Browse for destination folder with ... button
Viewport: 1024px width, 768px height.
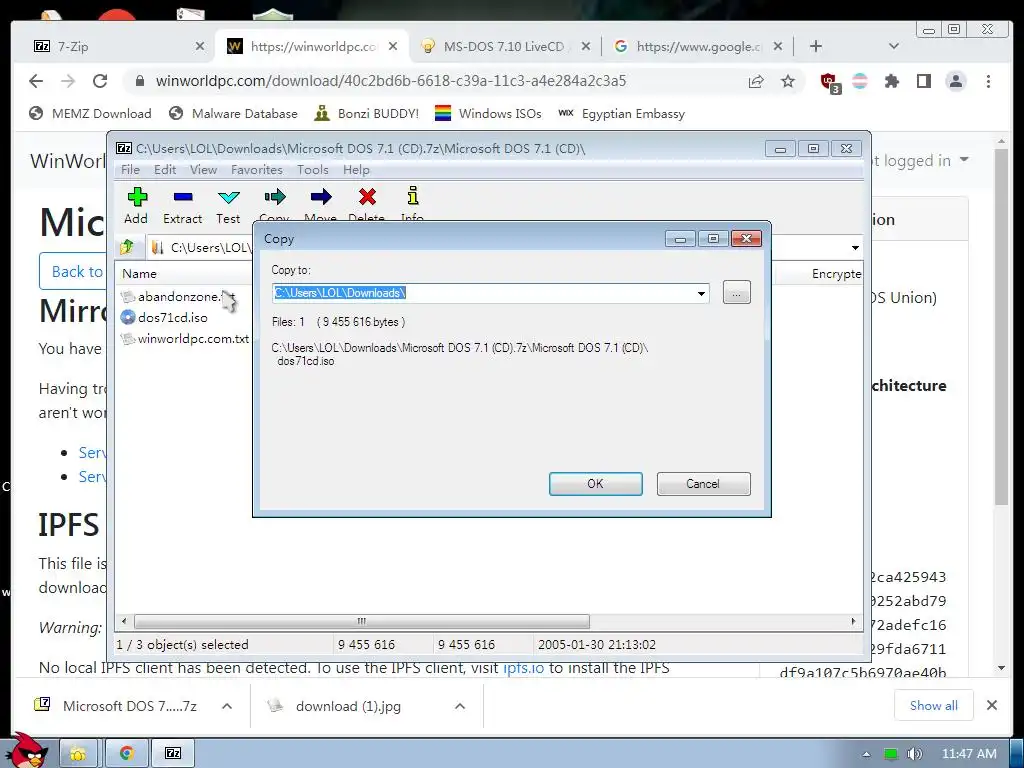coord(737,293)
